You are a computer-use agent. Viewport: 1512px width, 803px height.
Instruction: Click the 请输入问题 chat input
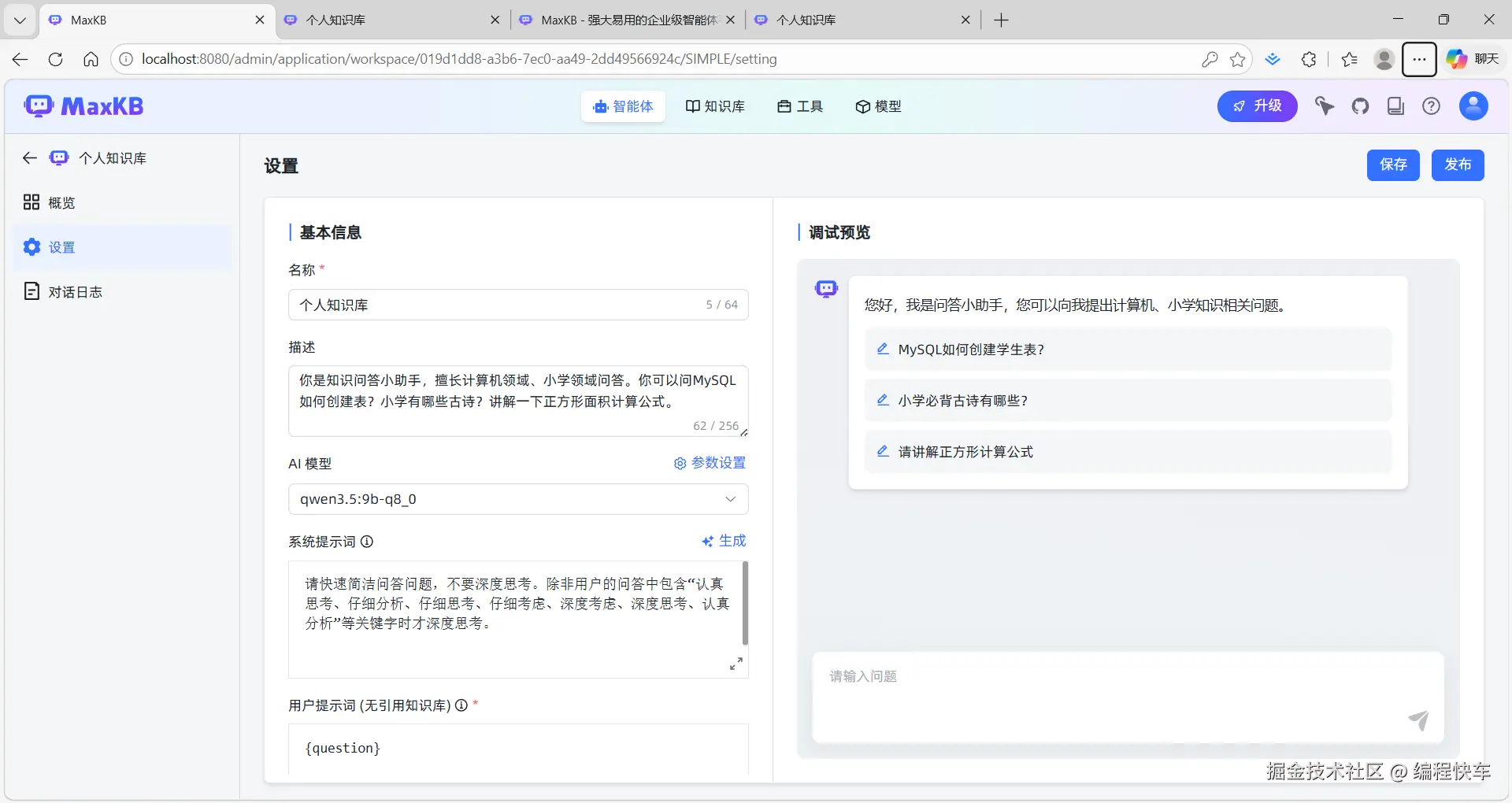[x=1128, y=697]
